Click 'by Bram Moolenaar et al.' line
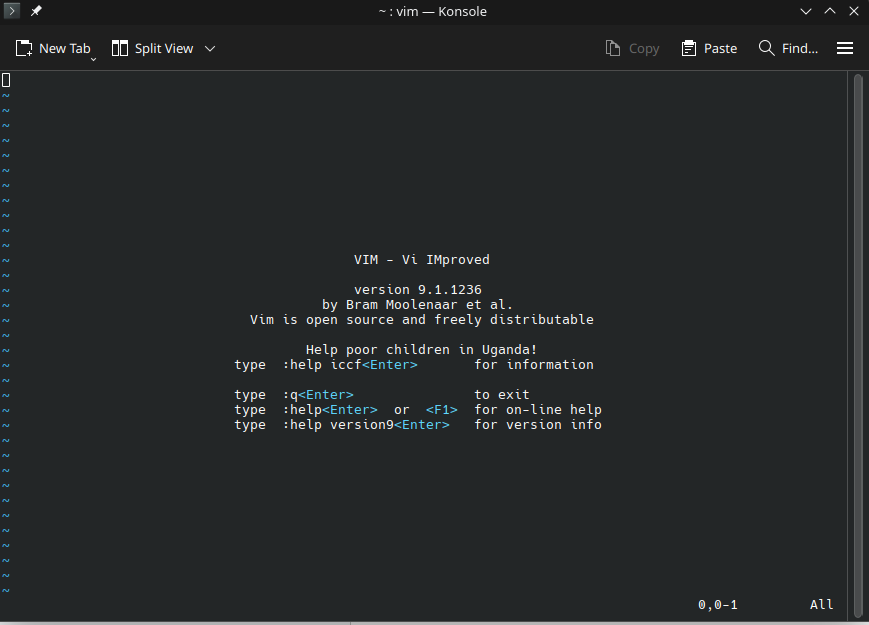Image resolution: width=869 pixels, height=625 pixels. [x=417, y=305]
